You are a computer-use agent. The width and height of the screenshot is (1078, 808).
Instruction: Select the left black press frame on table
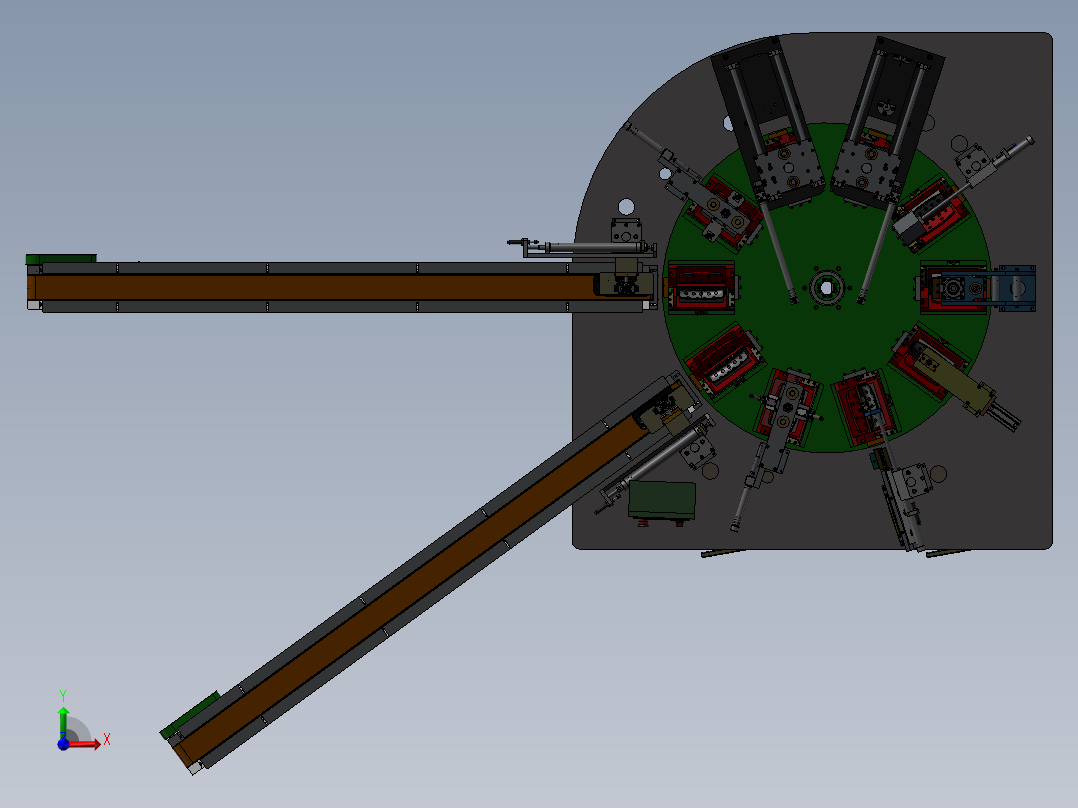[767, 124]
